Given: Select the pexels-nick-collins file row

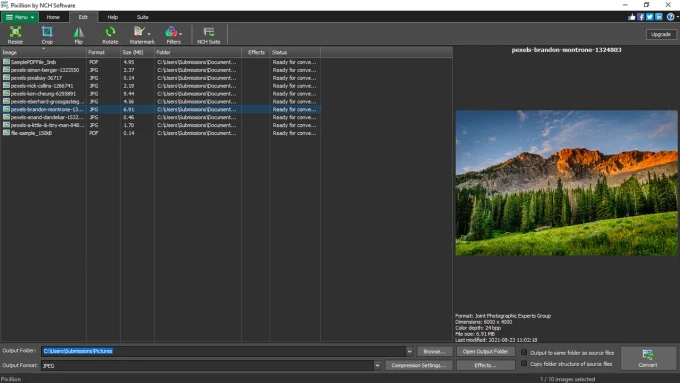Looking at the screenshot, I should (x=160, y=86).
